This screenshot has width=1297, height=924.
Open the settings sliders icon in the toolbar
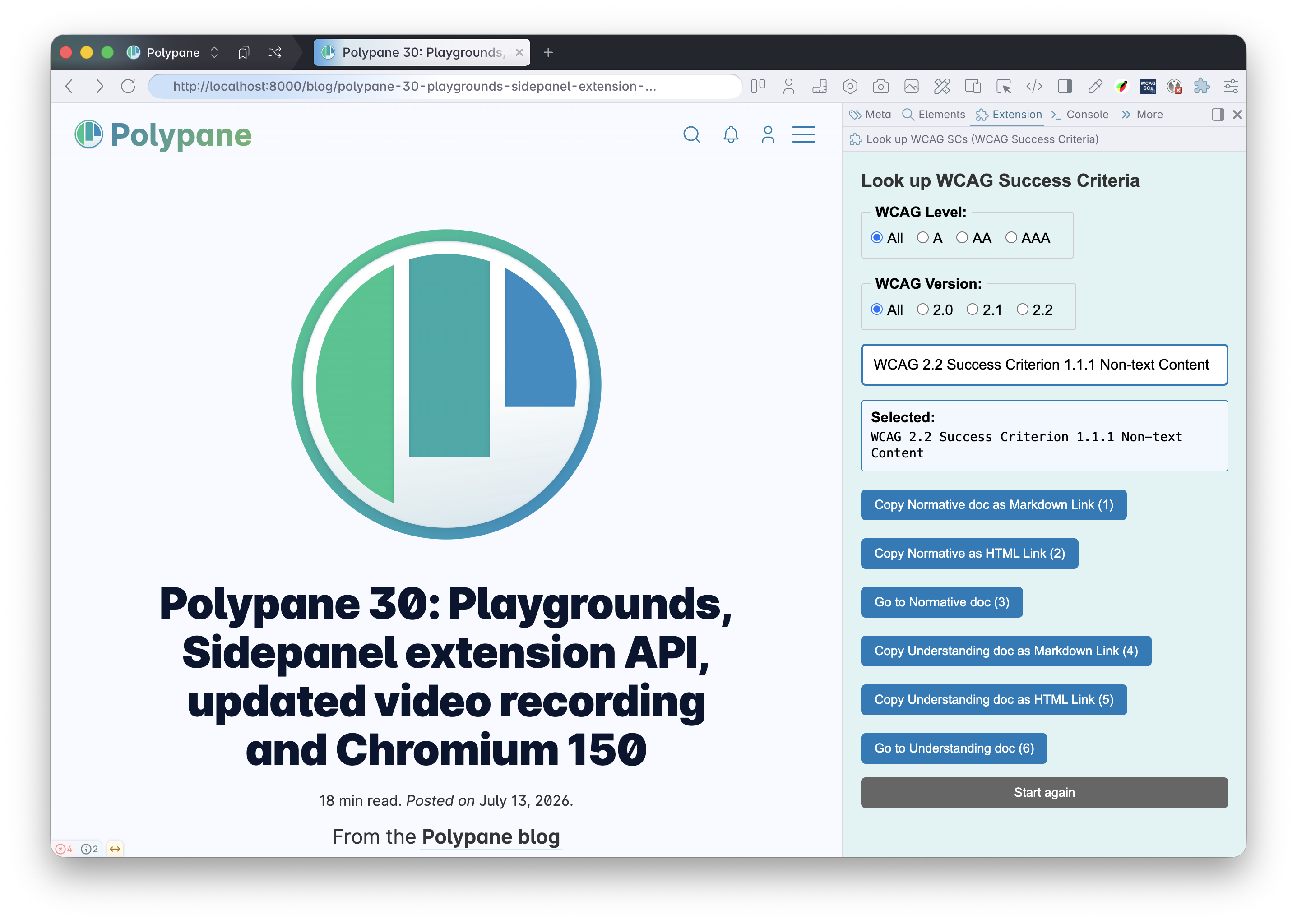[1231, 86]
